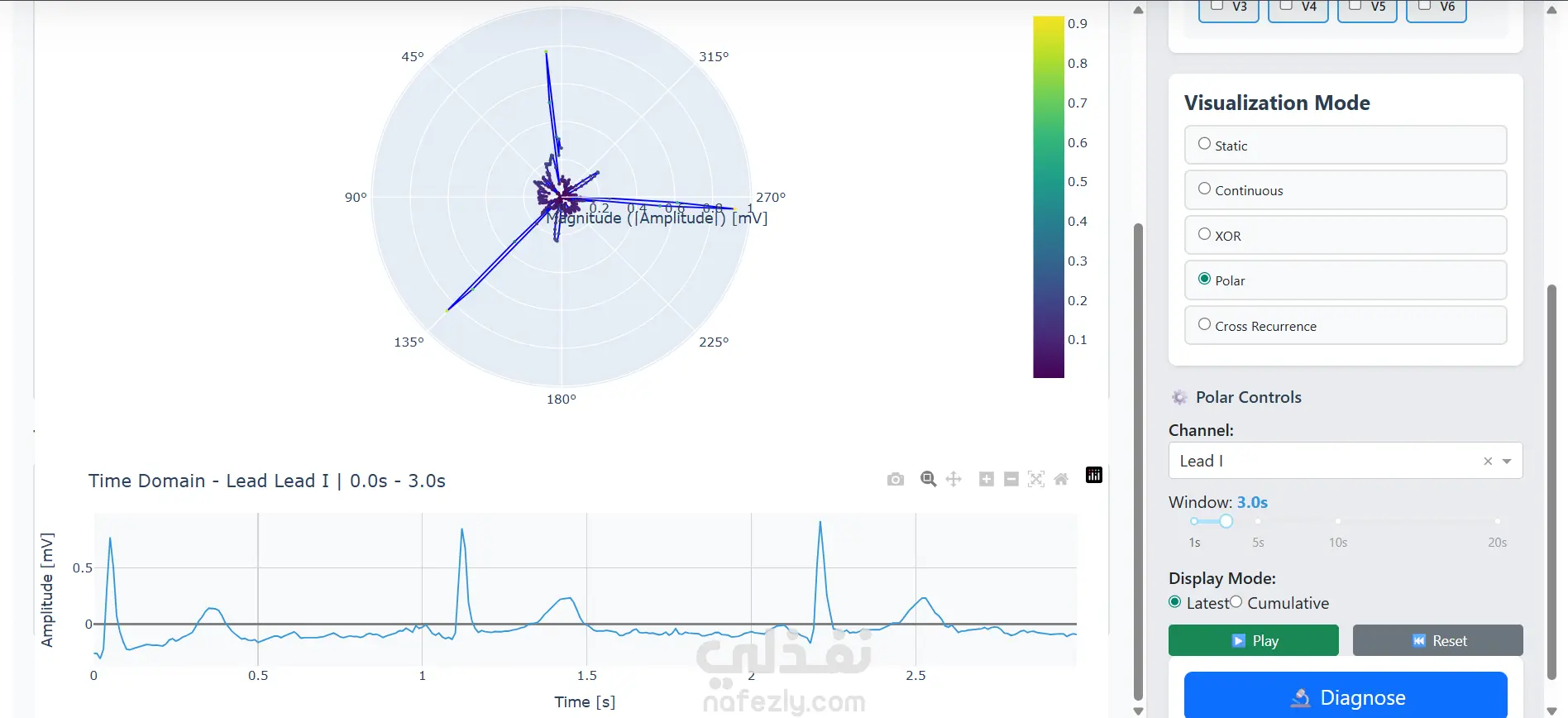Select the zoom tool in plot toolbar
Viewport: 1568px width, 718px height.
(x=928, y=479)
